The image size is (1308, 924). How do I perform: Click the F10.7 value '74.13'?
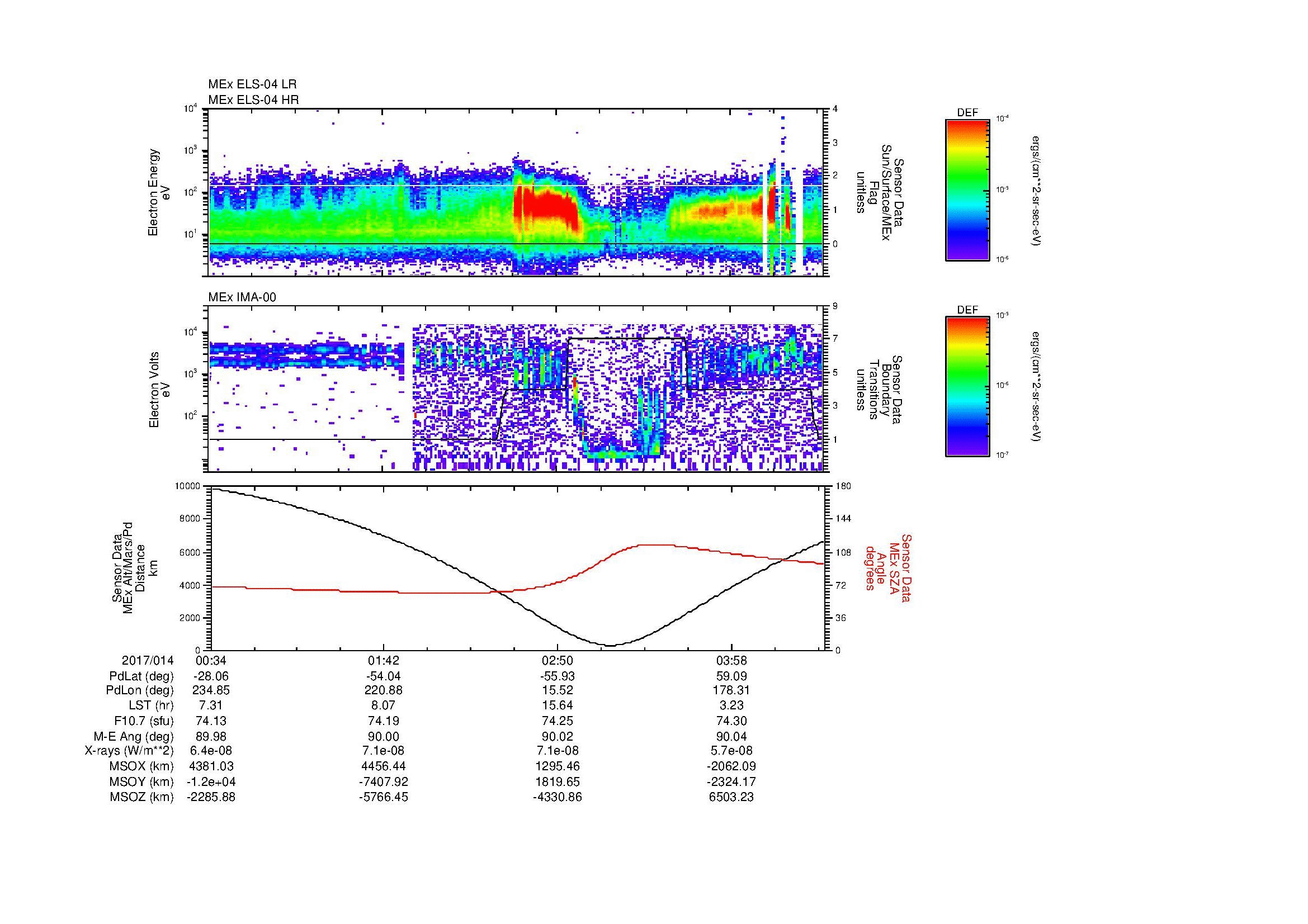click(211, 721)
